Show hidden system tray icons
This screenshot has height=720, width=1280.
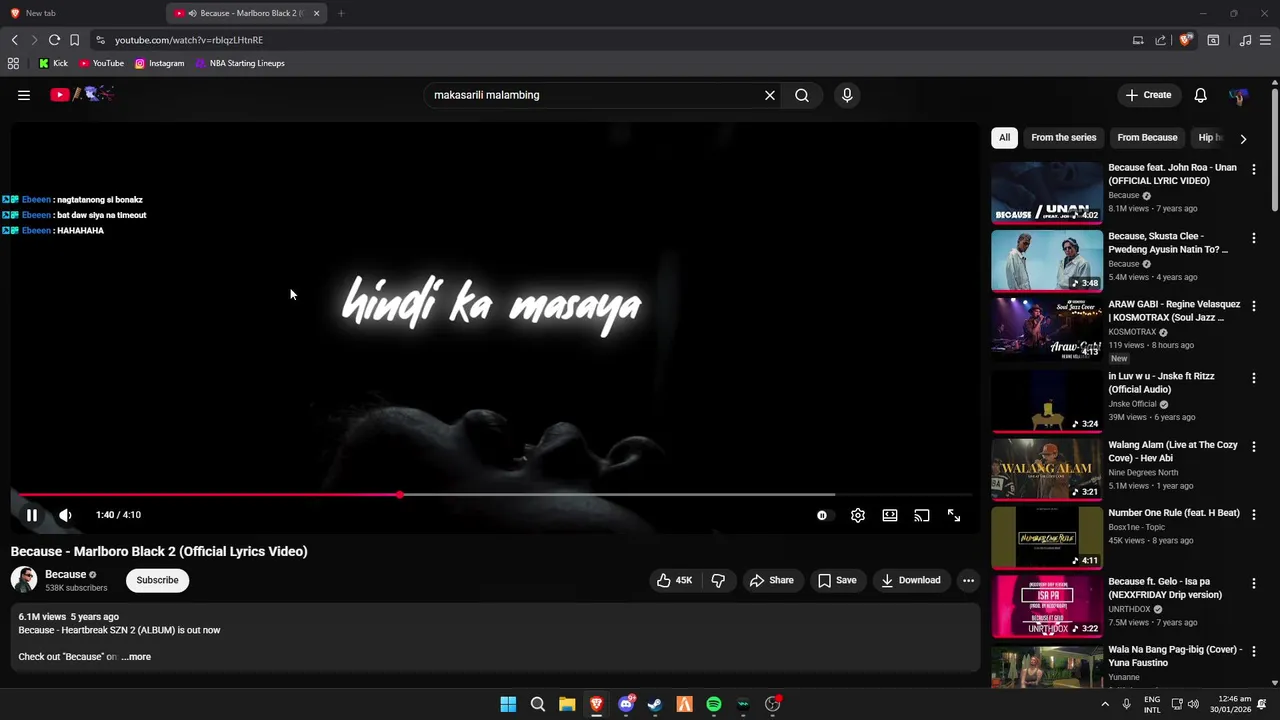1105,704
